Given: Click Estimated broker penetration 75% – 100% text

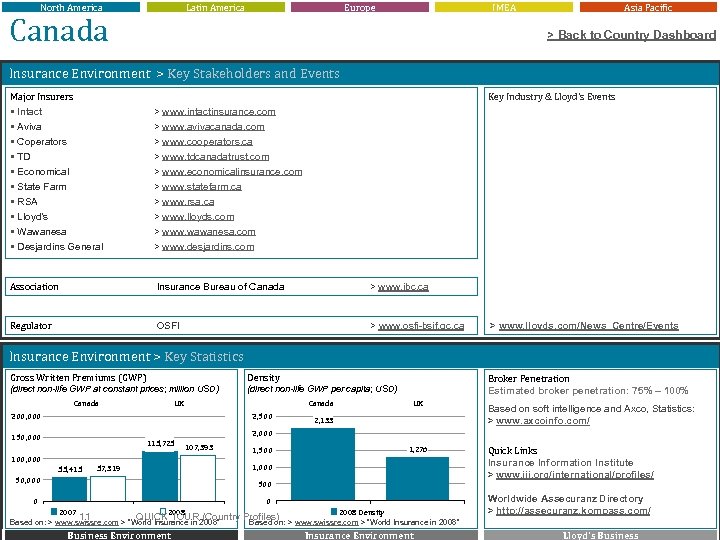Looking at the screenshot, I should point(588,391).
